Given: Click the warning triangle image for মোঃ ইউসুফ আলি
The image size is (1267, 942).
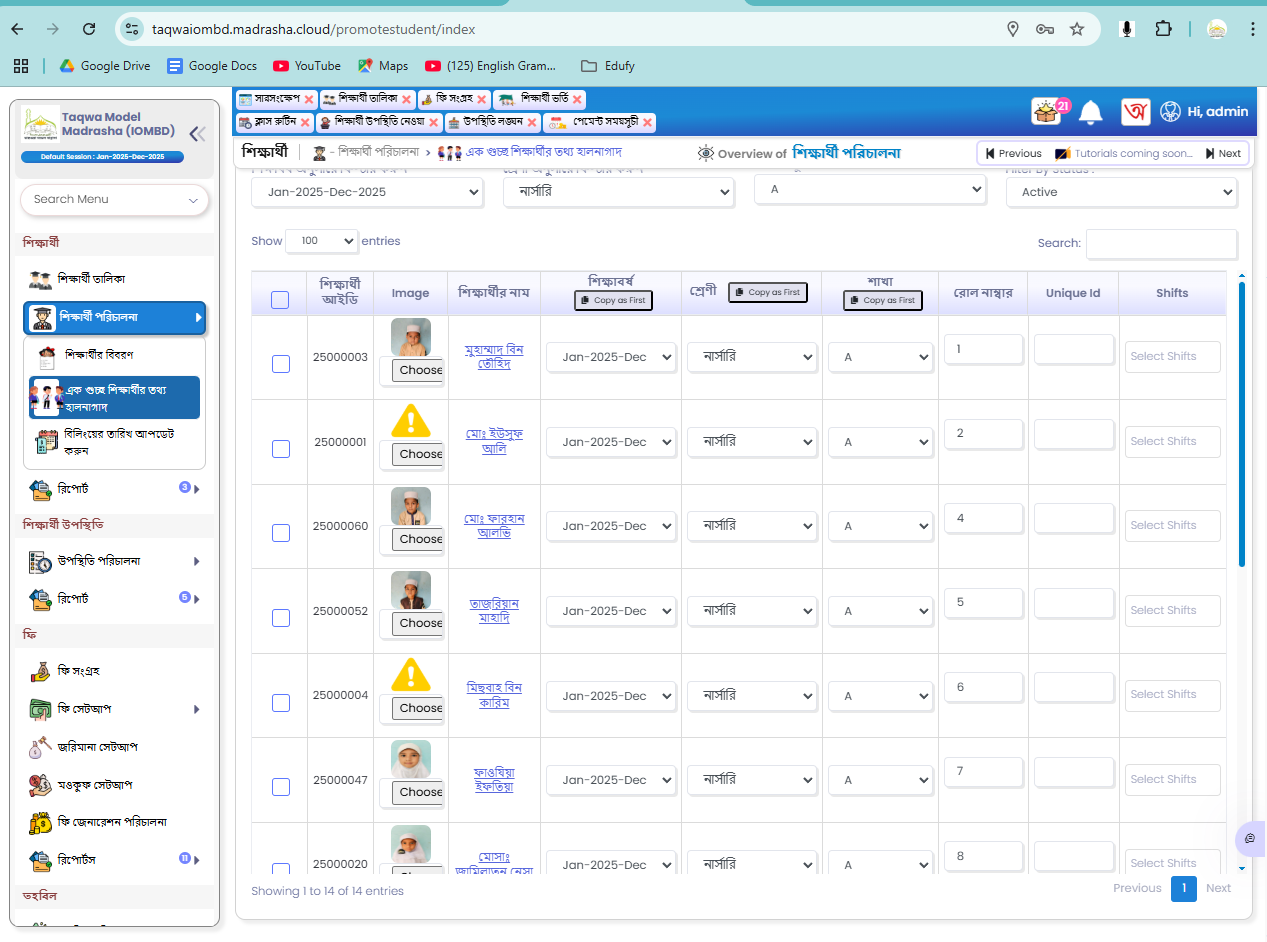Looking at the screenshot, I should (411, 421).
